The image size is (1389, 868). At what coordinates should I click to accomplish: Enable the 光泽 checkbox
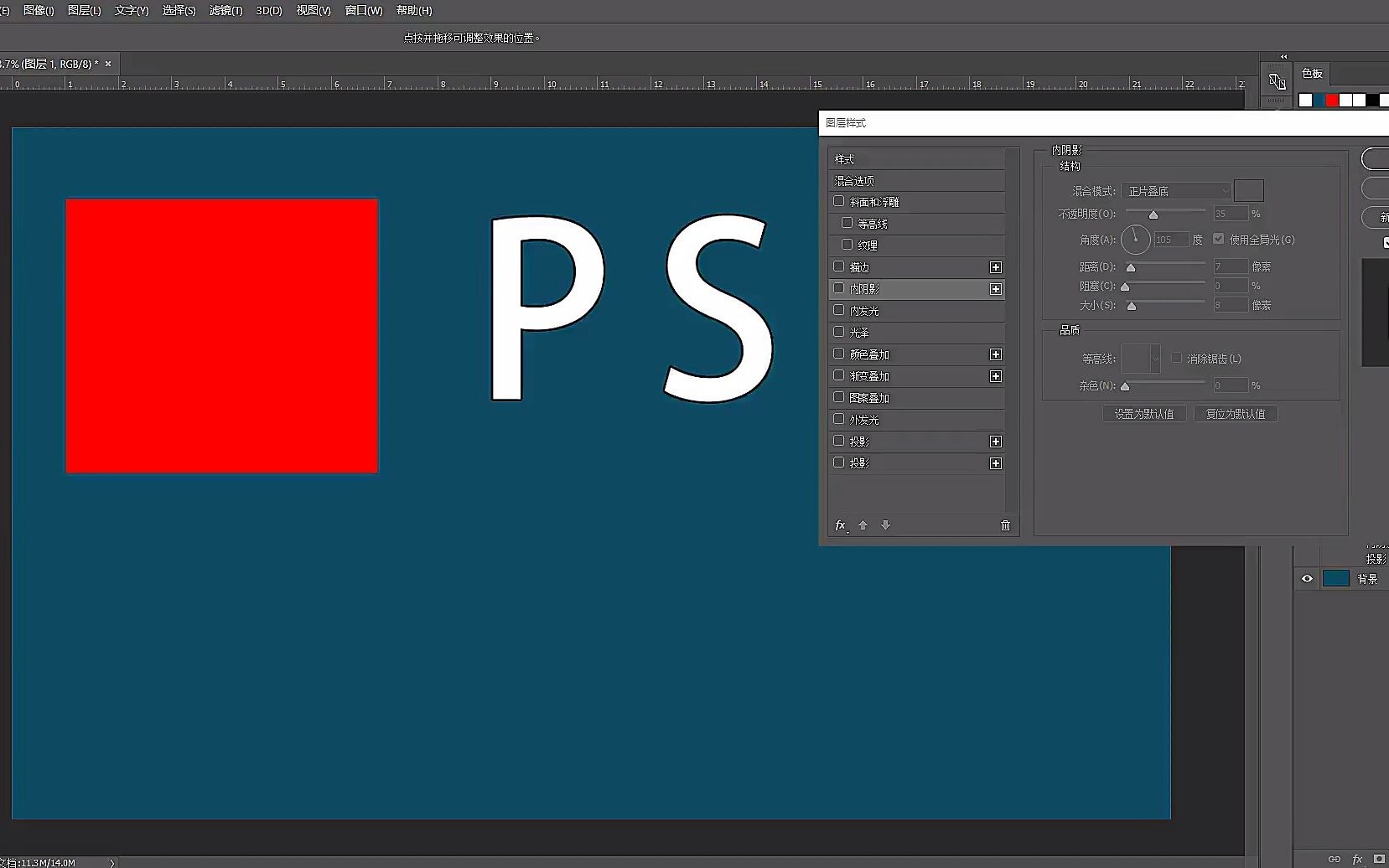pyautogui.click(x=839, y=332)
